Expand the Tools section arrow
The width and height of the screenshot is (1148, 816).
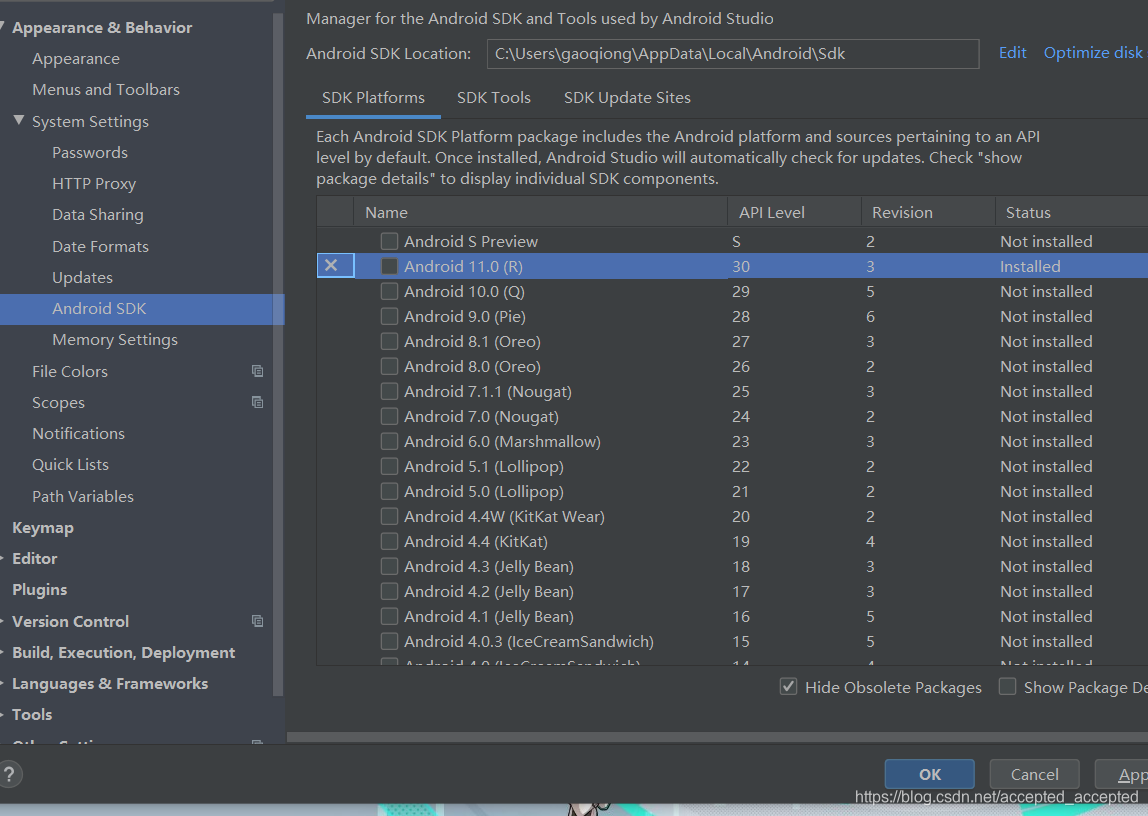pos(3,714)
